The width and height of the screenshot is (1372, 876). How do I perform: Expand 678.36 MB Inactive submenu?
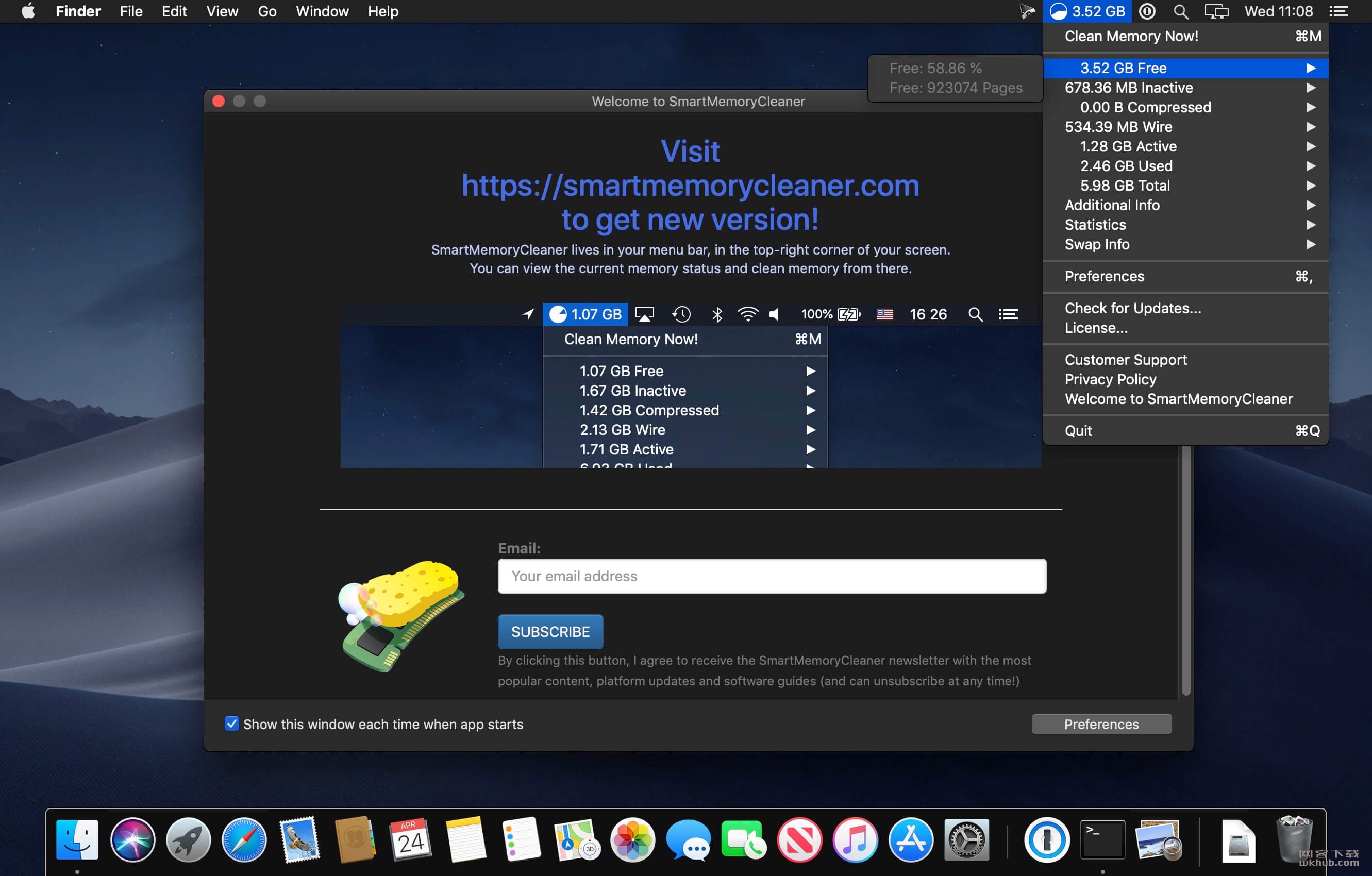[1186, 88]
